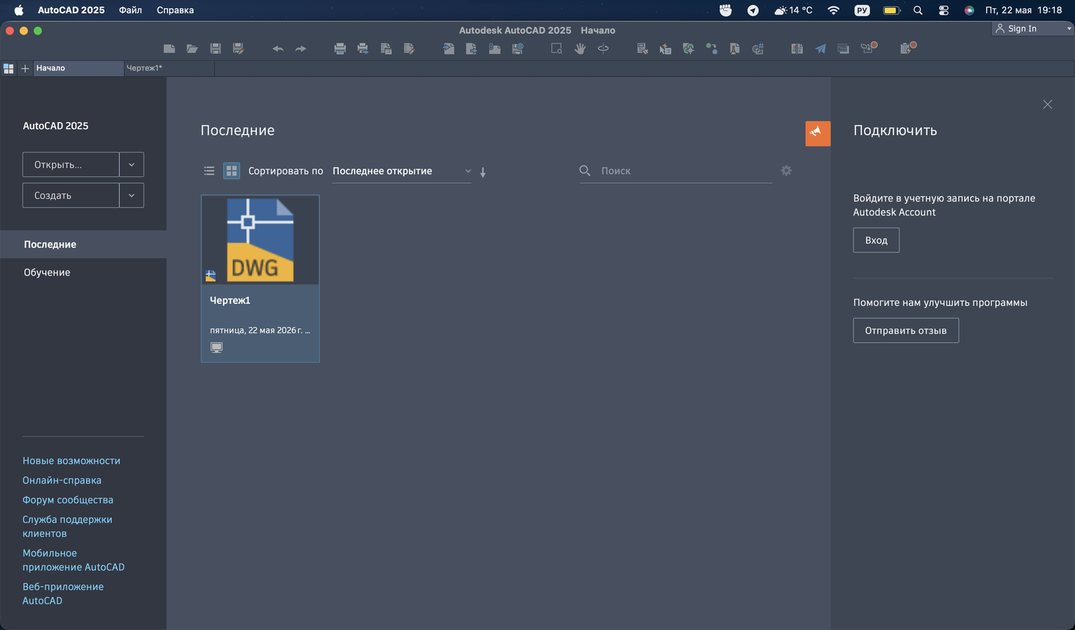Expand the Создать dropdown arrow
The height and width of the screenshot is (630, 1075).
pos(132,195)
